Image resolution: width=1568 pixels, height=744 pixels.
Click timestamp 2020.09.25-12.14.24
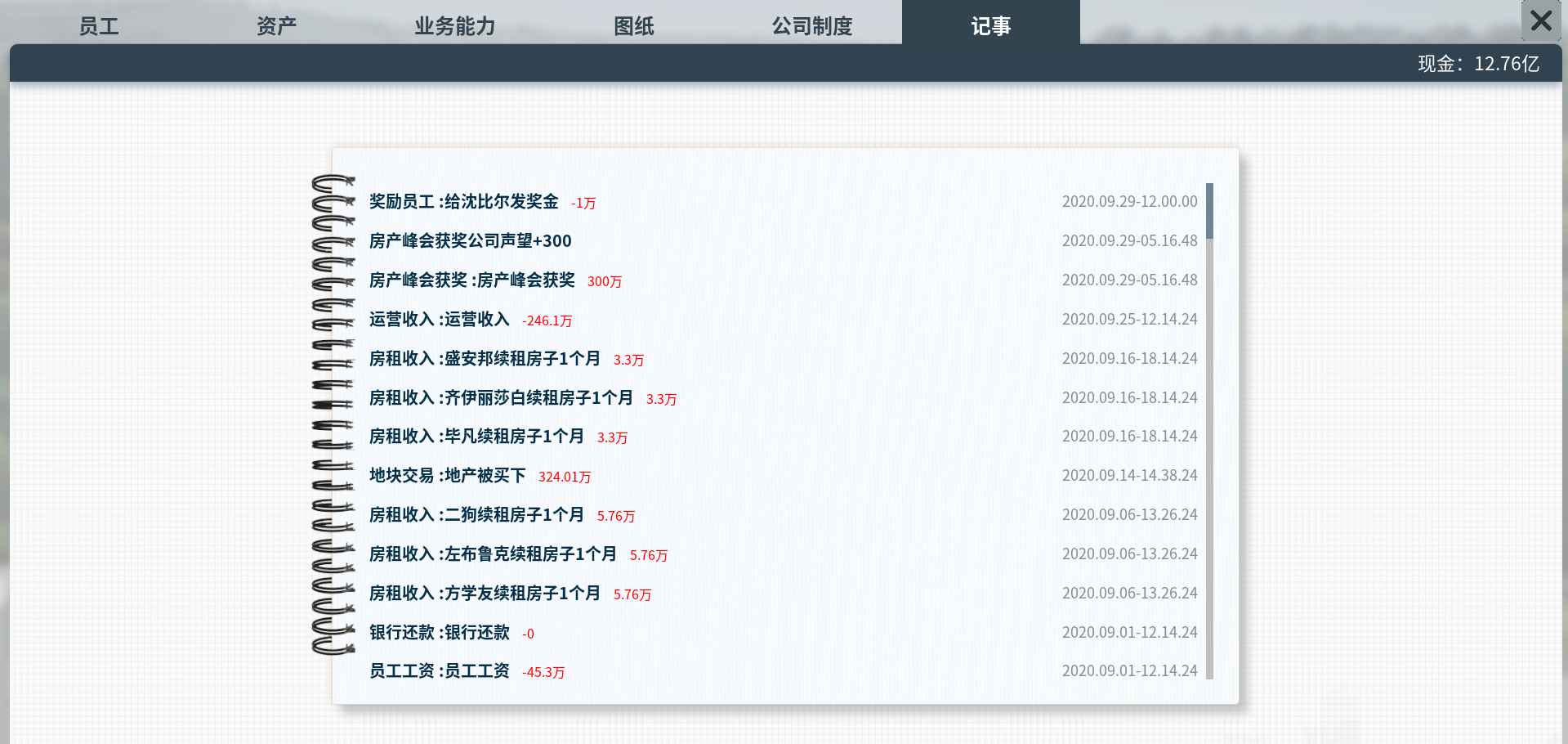(1129, 319)
